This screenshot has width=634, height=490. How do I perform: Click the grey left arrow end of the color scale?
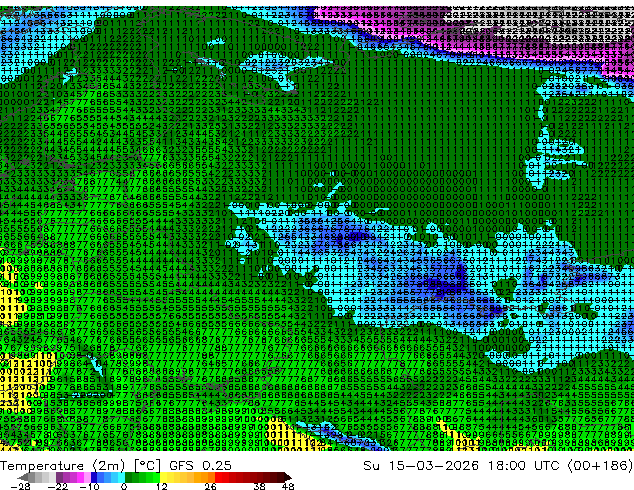[x=23, y=477]
